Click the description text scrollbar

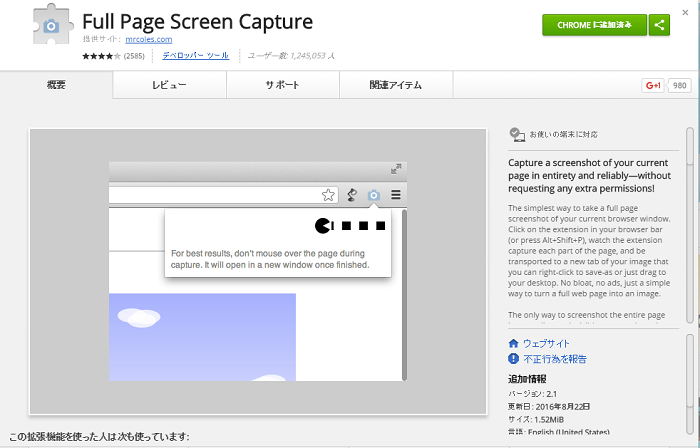click(x=690, y=225)
